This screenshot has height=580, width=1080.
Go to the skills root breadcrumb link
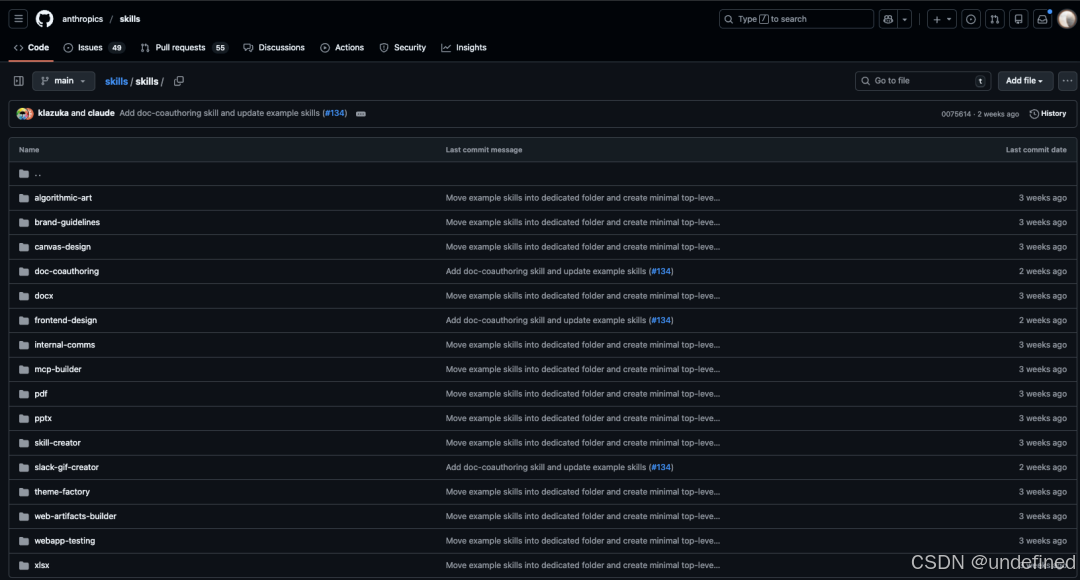click(116, 81)
